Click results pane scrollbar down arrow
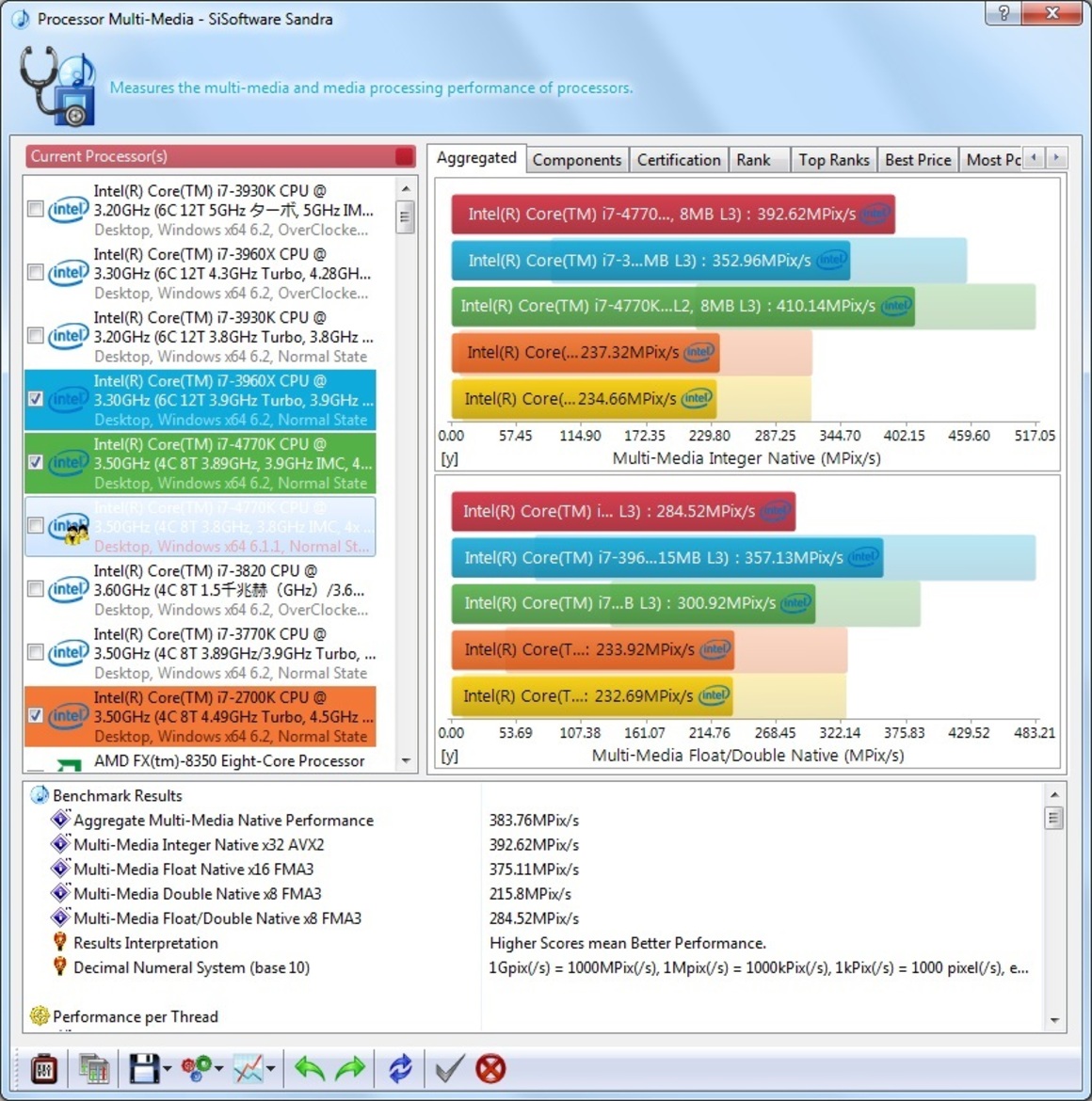Image resolution: width=1092 pixels, height=1101 pixels. click(x=1054, y=1020)
